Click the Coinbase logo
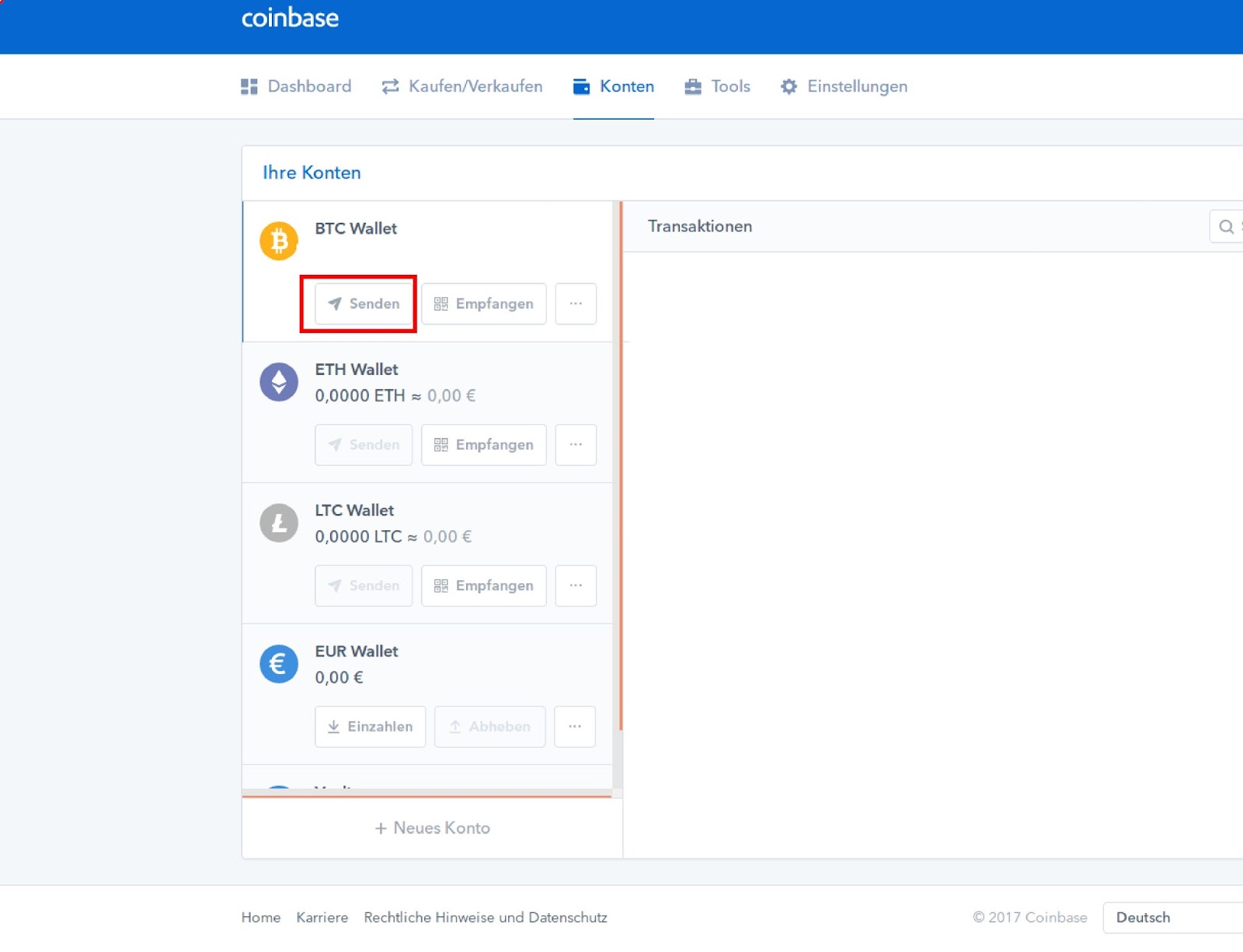 pyautogui.click(x=290, y=18)
